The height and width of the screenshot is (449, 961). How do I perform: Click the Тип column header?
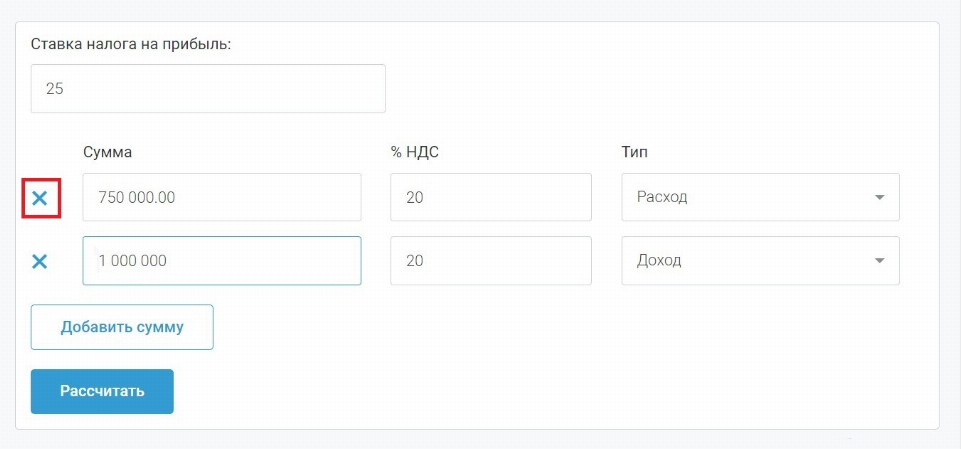point(635,152)
